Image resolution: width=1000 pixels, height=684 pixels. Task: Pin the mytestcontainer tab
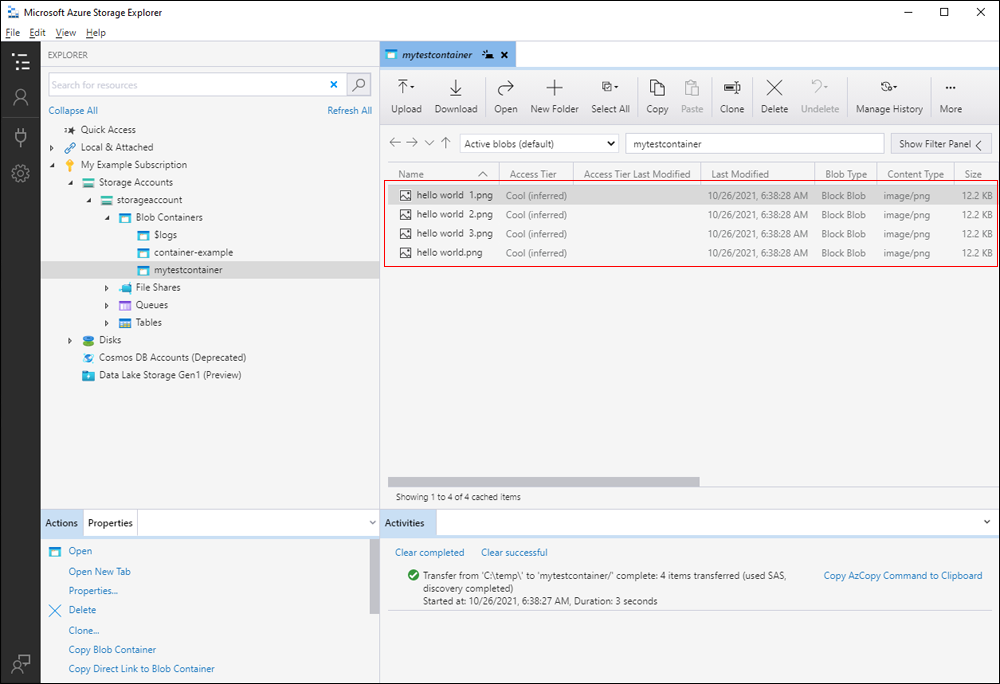point(488,55)
